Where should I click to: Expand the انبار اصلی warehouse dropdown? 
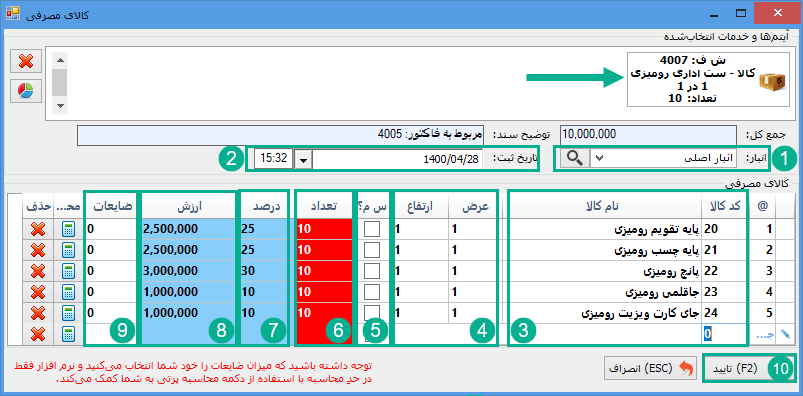(x=601, y=158)
